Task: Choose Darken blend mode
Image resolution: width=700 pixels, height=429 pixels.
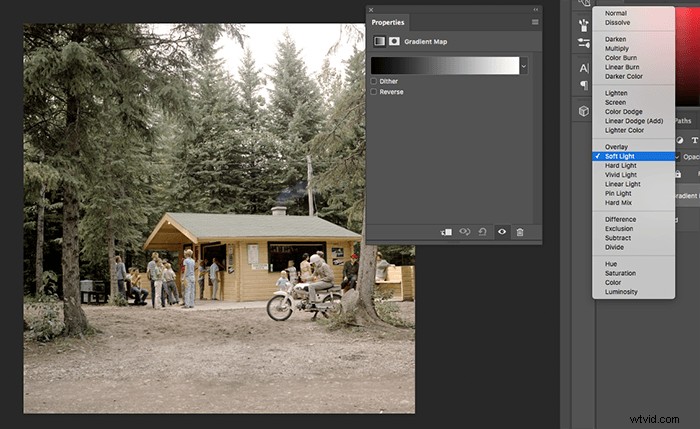Action: coord(633,39)
